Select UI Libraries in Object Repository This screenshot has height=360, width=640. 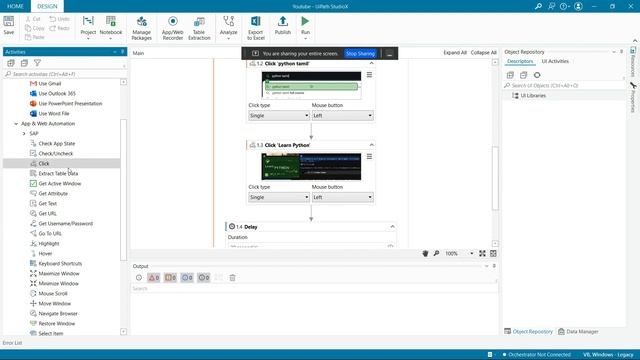click(533, 96)
